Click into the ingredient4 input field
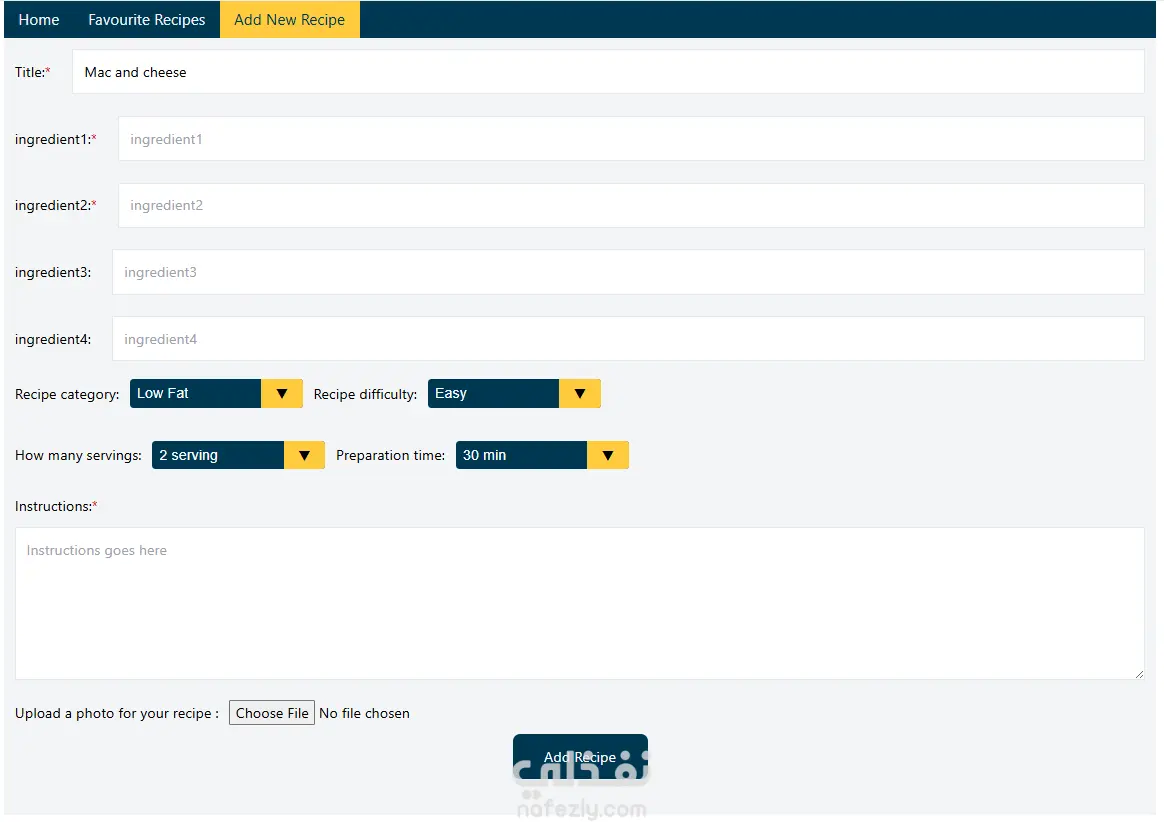 tap(628, 339)
